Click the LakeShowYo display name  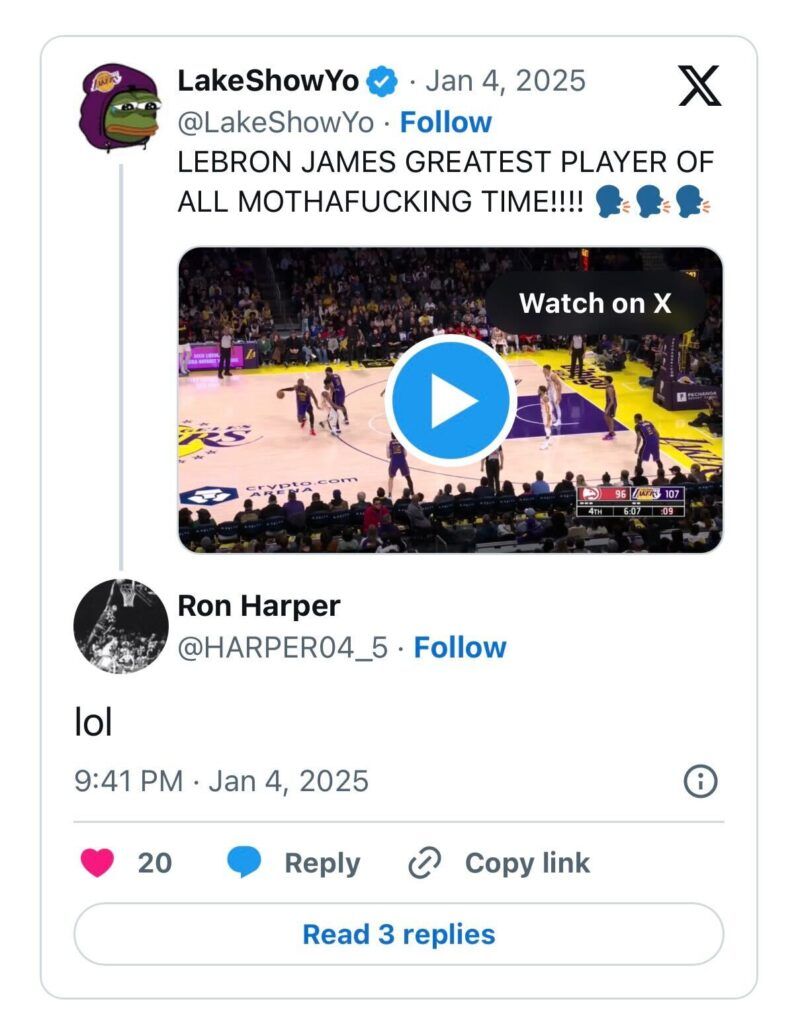click(268, 81)
